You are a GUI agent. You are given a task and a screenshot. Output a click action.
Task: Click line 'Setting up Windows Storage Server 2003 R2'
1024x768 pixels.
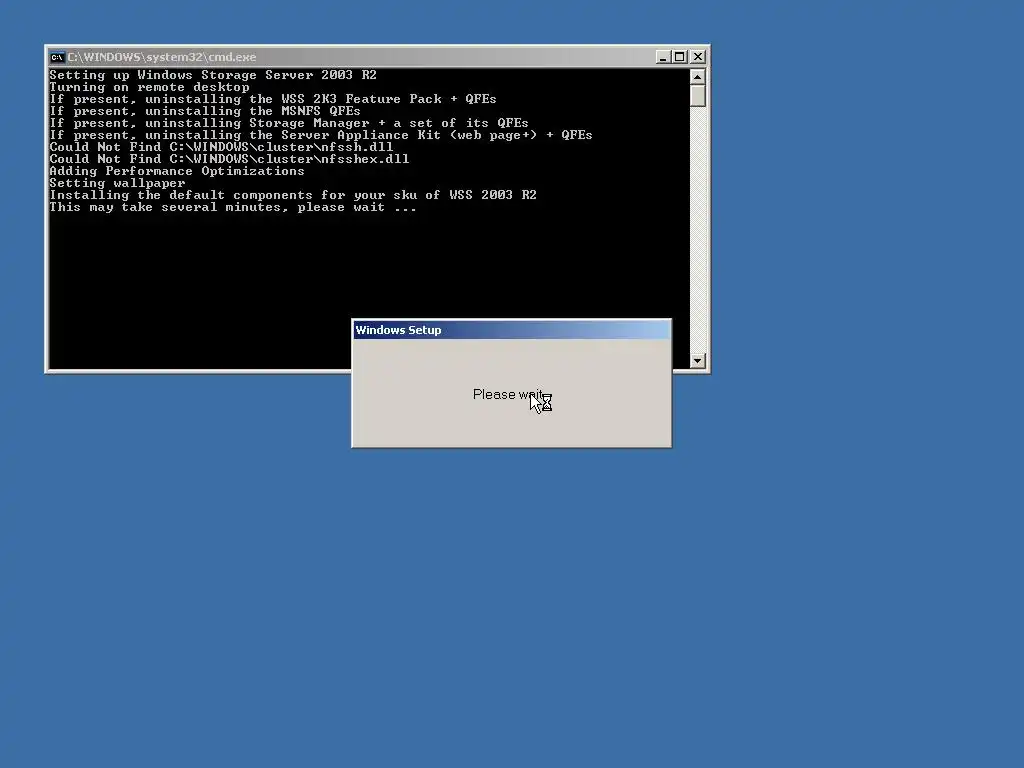213,75
